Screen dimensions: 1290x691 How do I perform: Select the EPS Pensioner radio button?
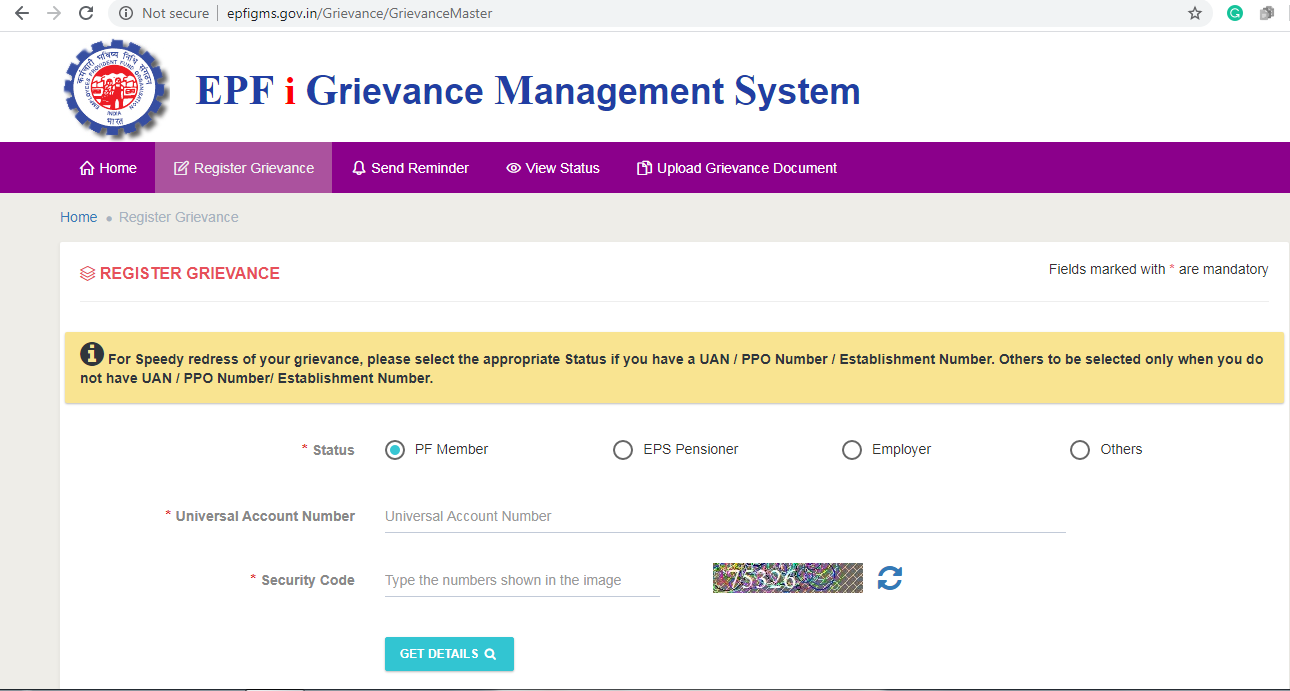(x=623, y=450)
